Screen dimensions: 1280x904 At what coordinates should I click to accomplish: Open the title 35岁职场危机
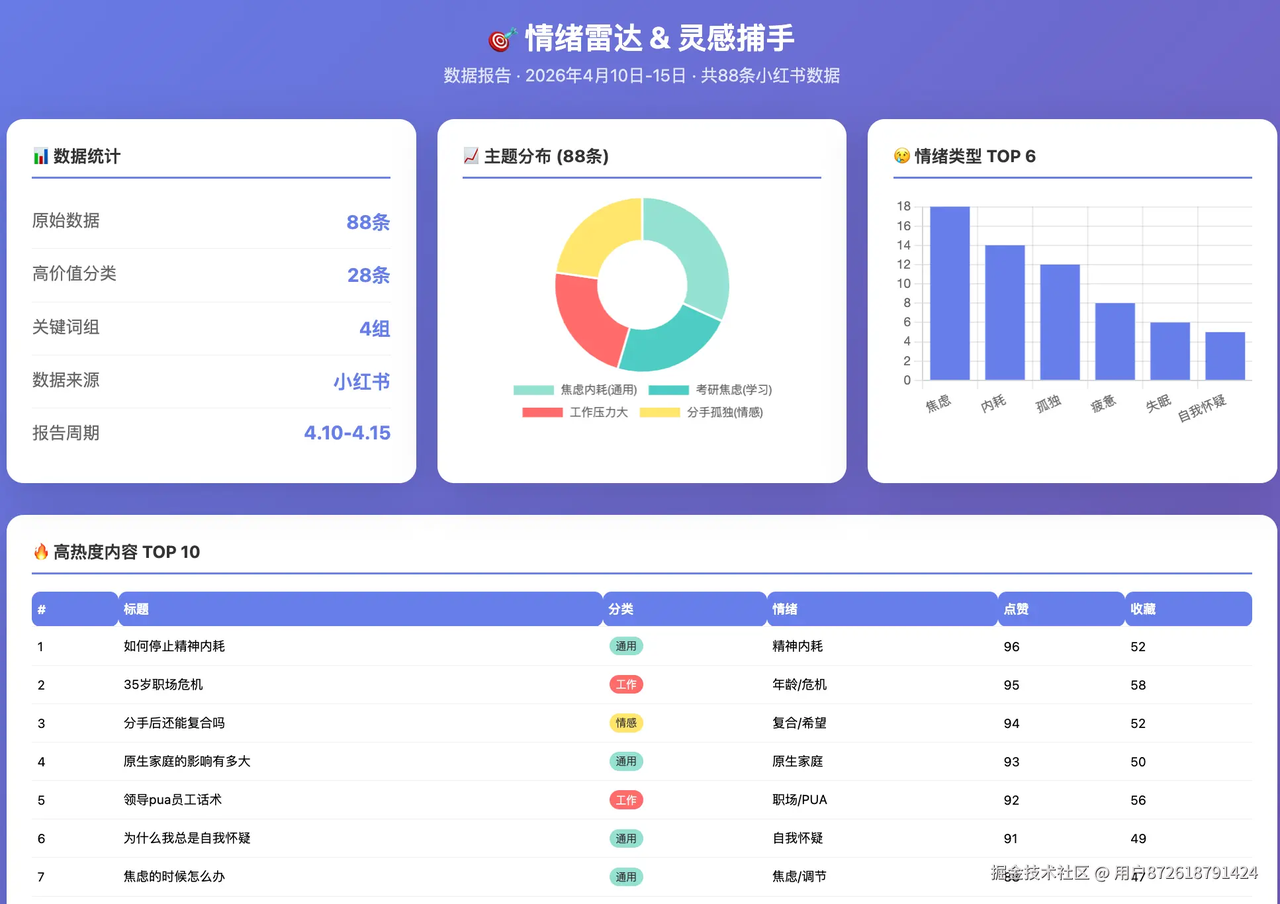tap(163, 685)
